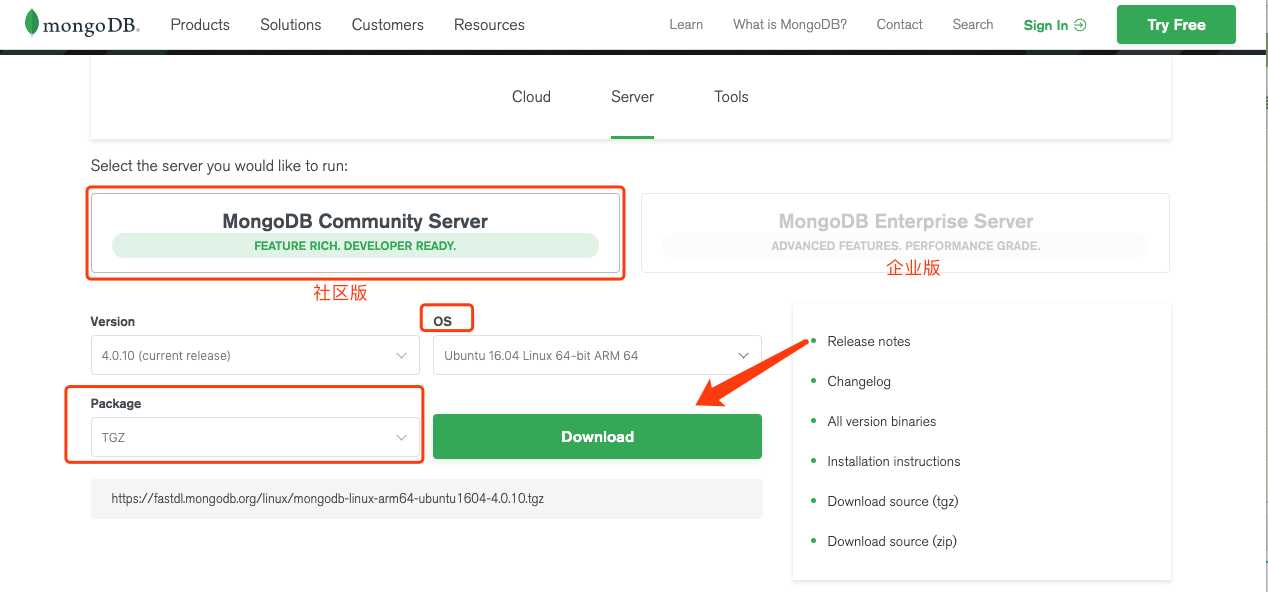The width and height of the screenshot is (1268, 592).
Task: Open the OS dropdown Ubuntu 16.04
Action: click(x=597, y=355)
